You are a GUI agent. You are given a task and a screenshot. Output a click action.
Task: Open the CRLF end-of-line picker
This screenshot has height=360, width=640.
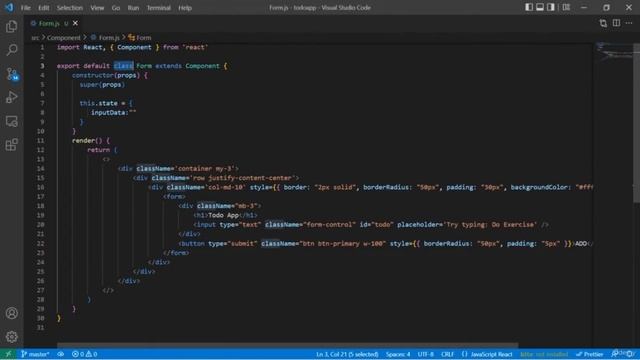[447, 354]
